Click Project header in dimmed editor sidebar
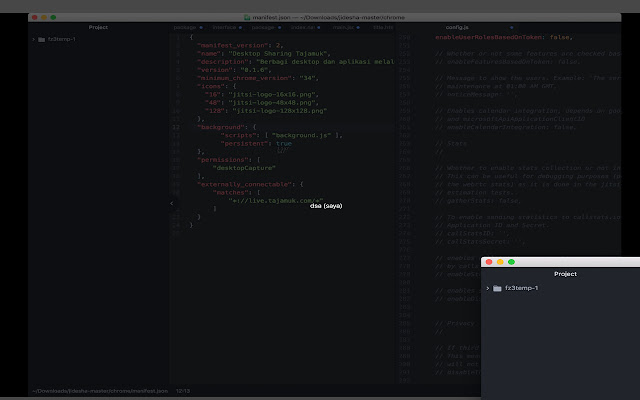This screenshot has width=640, height=400. (98, 27)
